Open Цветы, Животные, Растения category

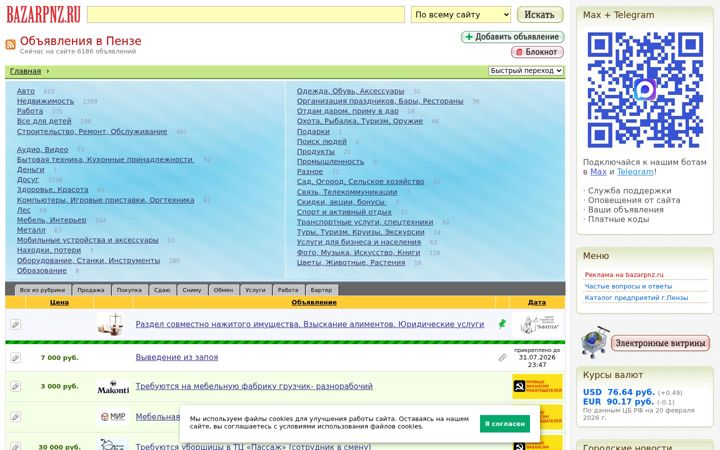[351, 263]
